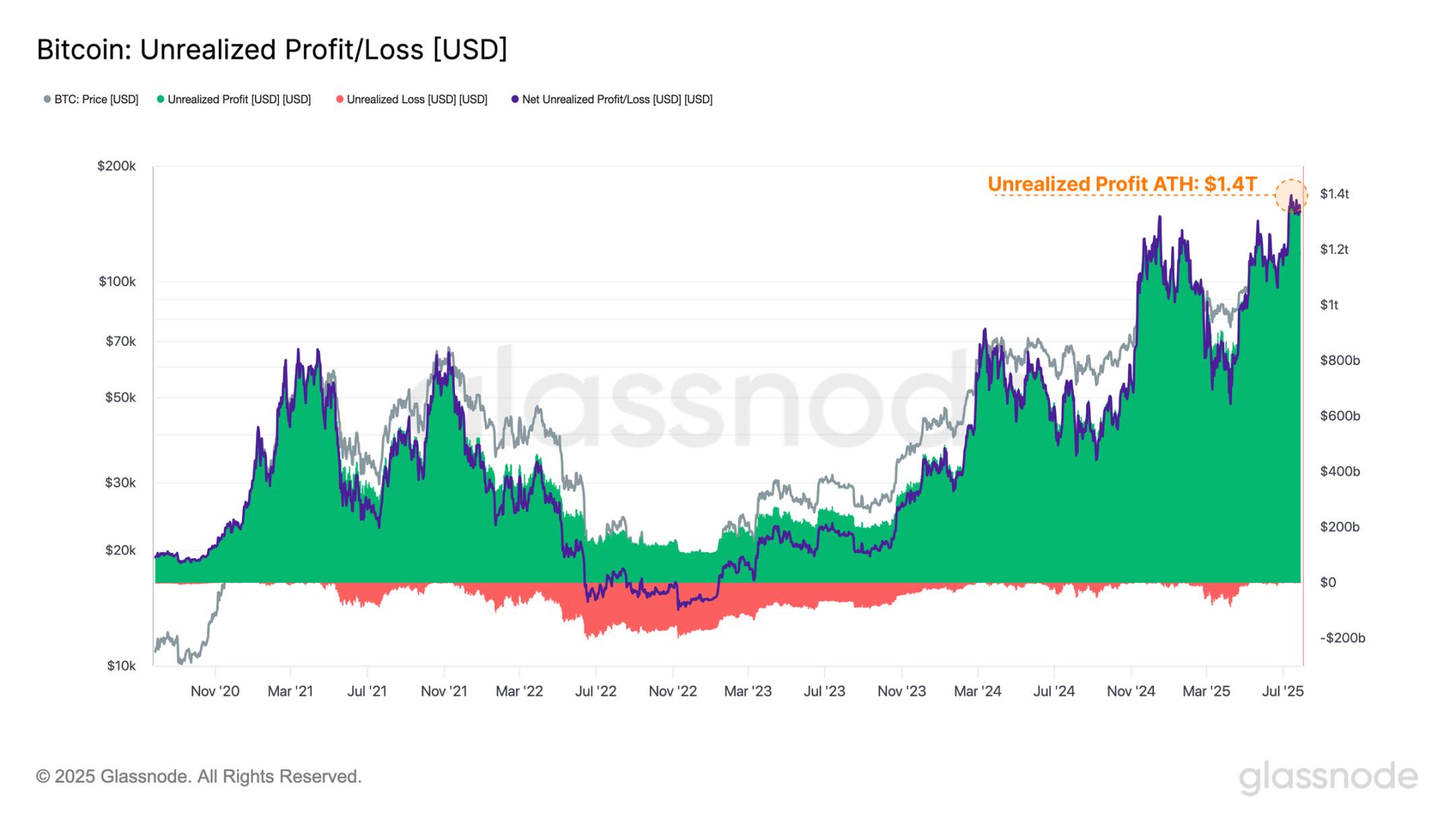Toggle the Unrealized Loss series visibility
Viewport: 1456px width, 819px height.
[x=416, y=99]
